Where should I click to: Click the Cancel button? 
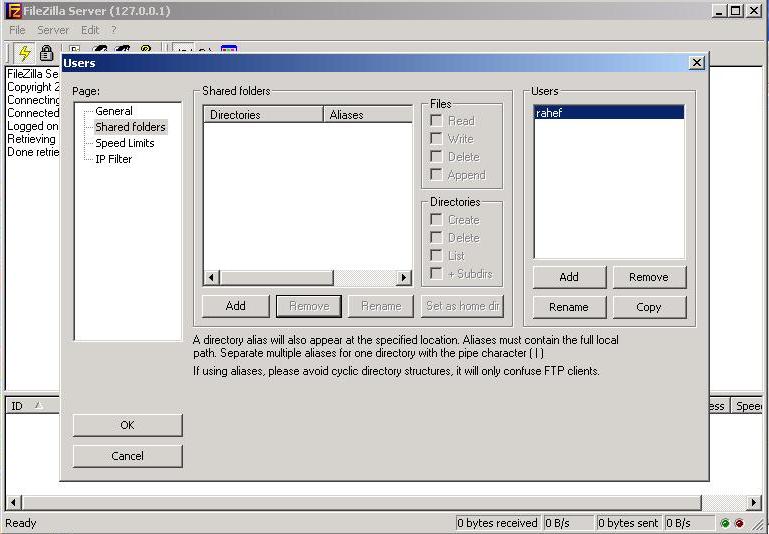coord(128,456)
